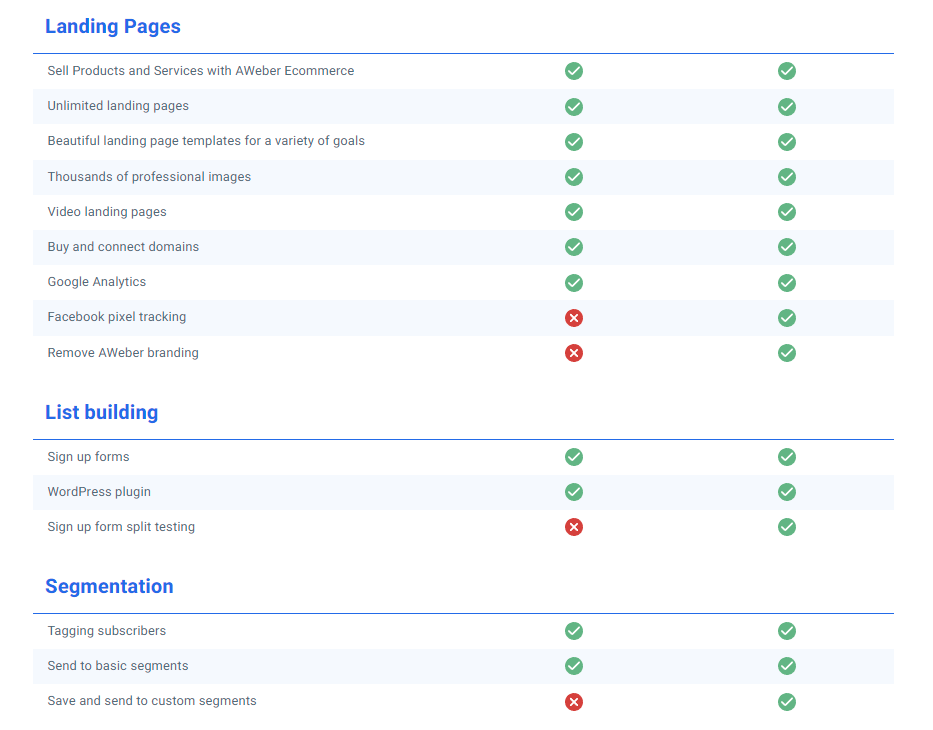
Task: Click second-column checkmark for Thousands of professional images
Action: tap(787, 177)
